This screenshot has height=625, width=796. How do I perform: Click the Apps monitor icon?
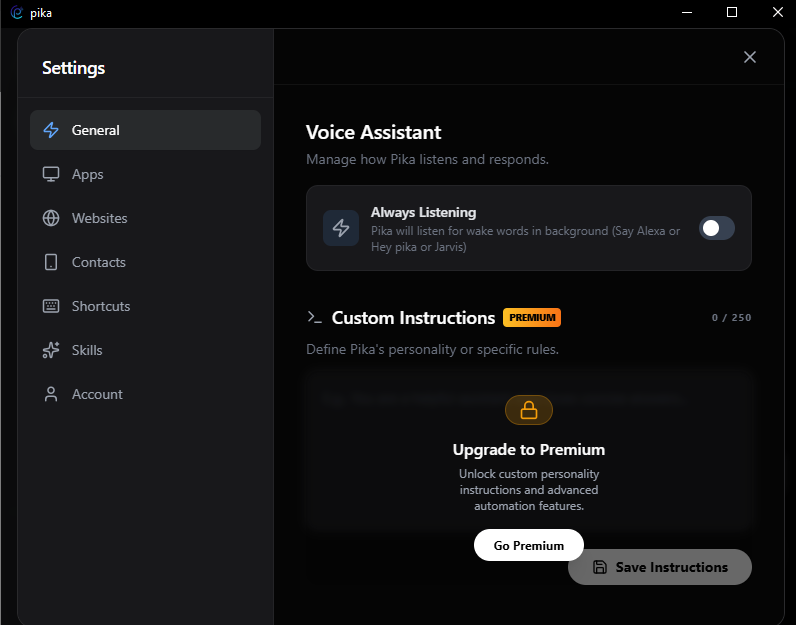click(x=51, y=174)
